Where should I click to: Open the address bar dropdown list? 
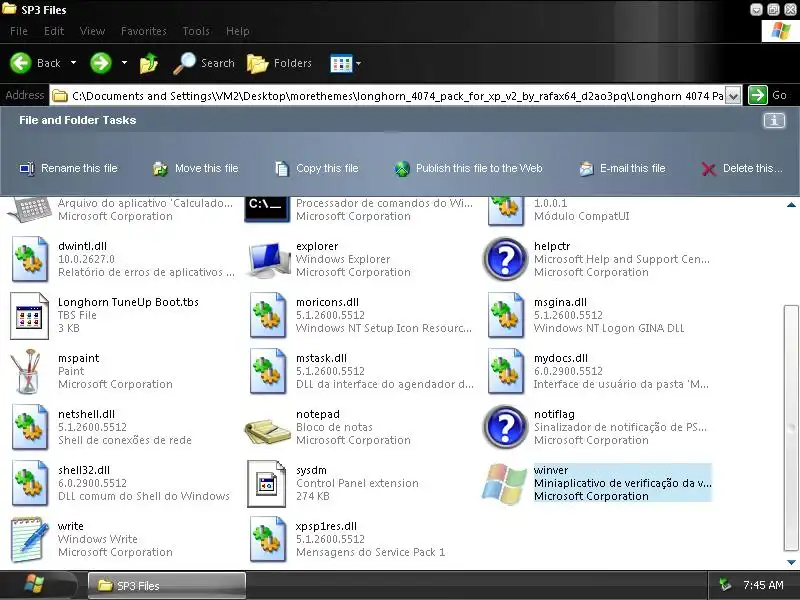coord(733,96)
